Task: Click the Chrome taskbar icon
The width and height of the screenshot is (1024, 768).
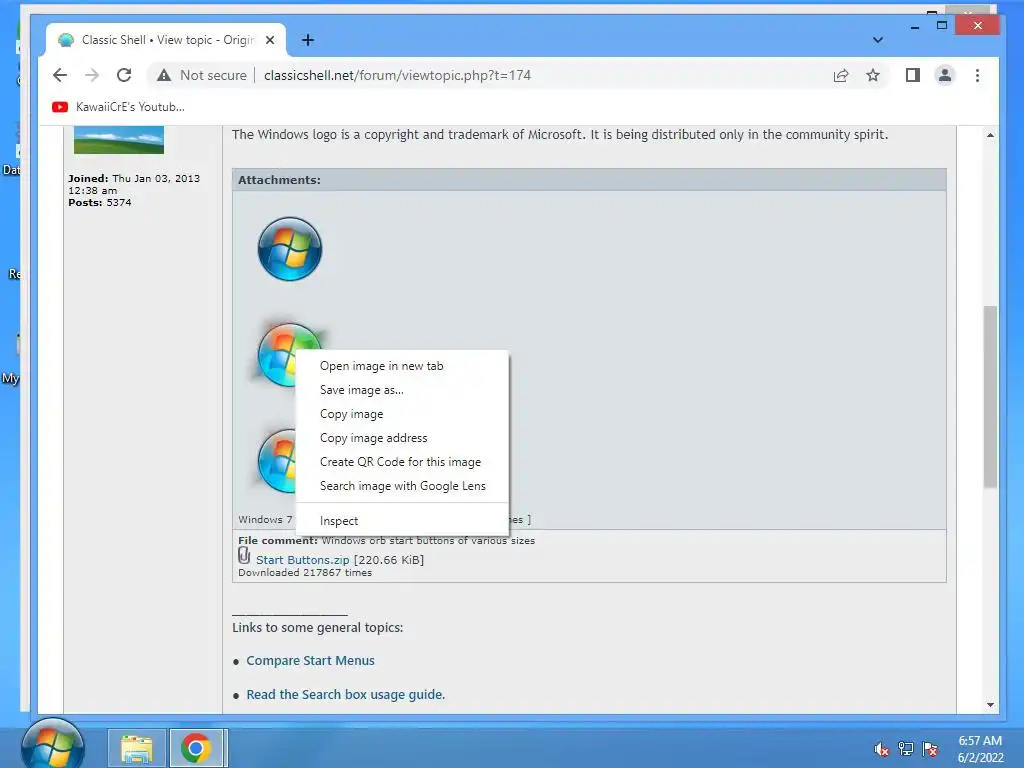Action: (x=196, y=748)
